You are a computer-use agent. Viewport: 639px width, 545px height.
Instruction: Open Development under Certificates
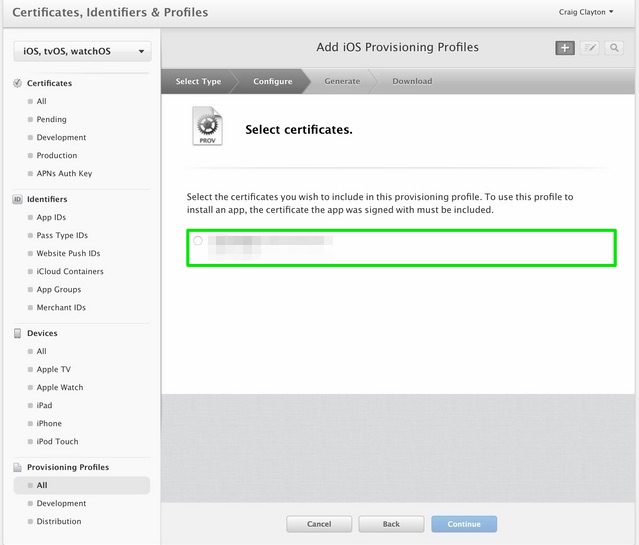click(x=61, y=137)
